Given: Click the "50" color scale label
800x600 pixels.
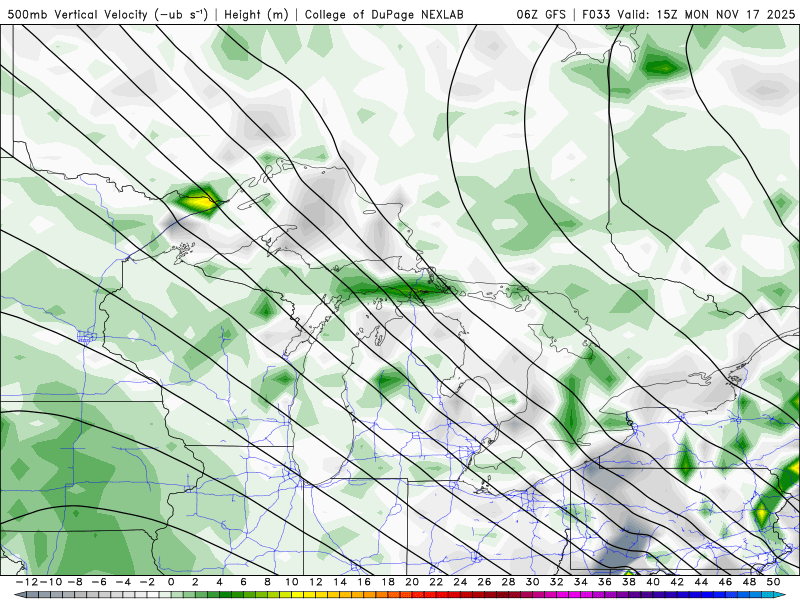Looking at the screenshot, I should [x=773, y=582].
